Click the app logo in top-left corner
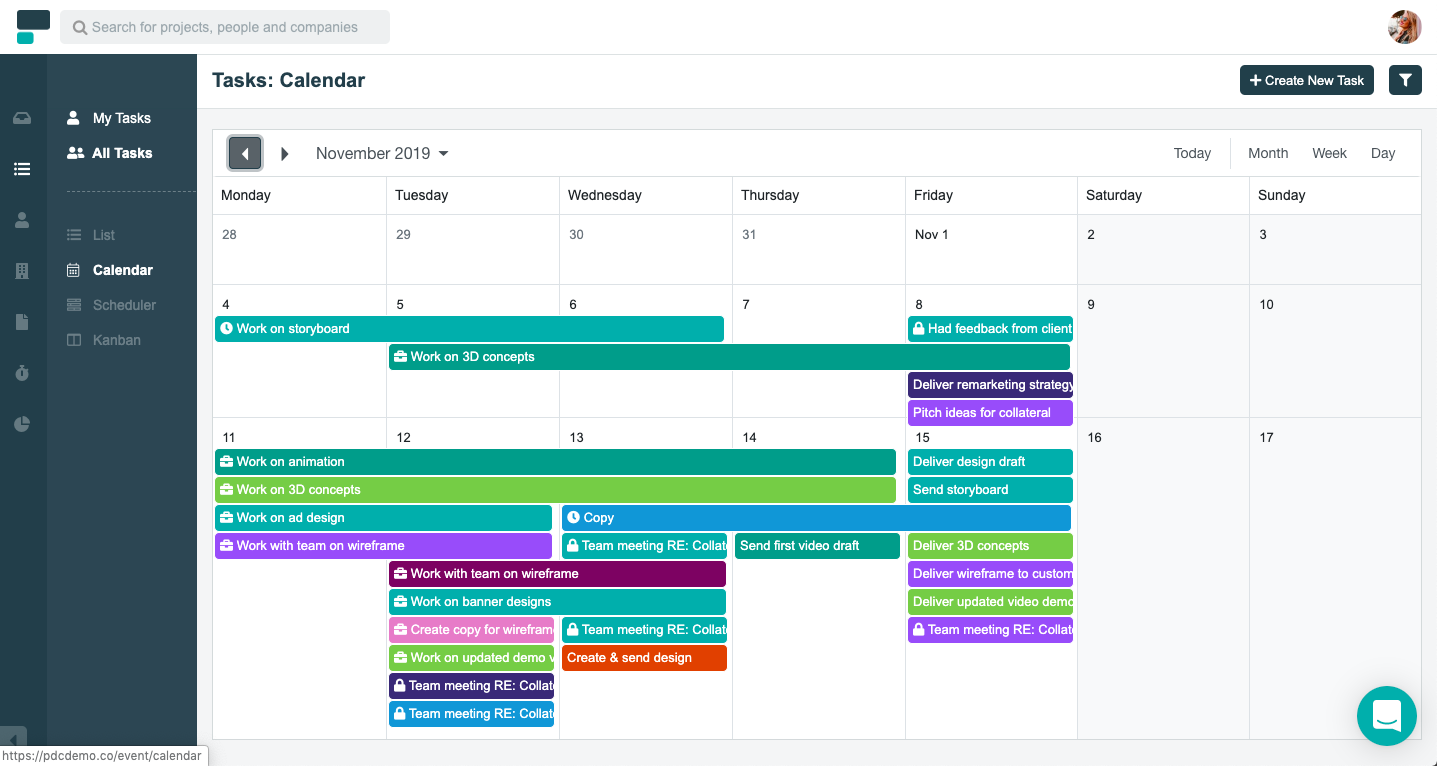Screen dimensions: 1437x766 (33, 27)
